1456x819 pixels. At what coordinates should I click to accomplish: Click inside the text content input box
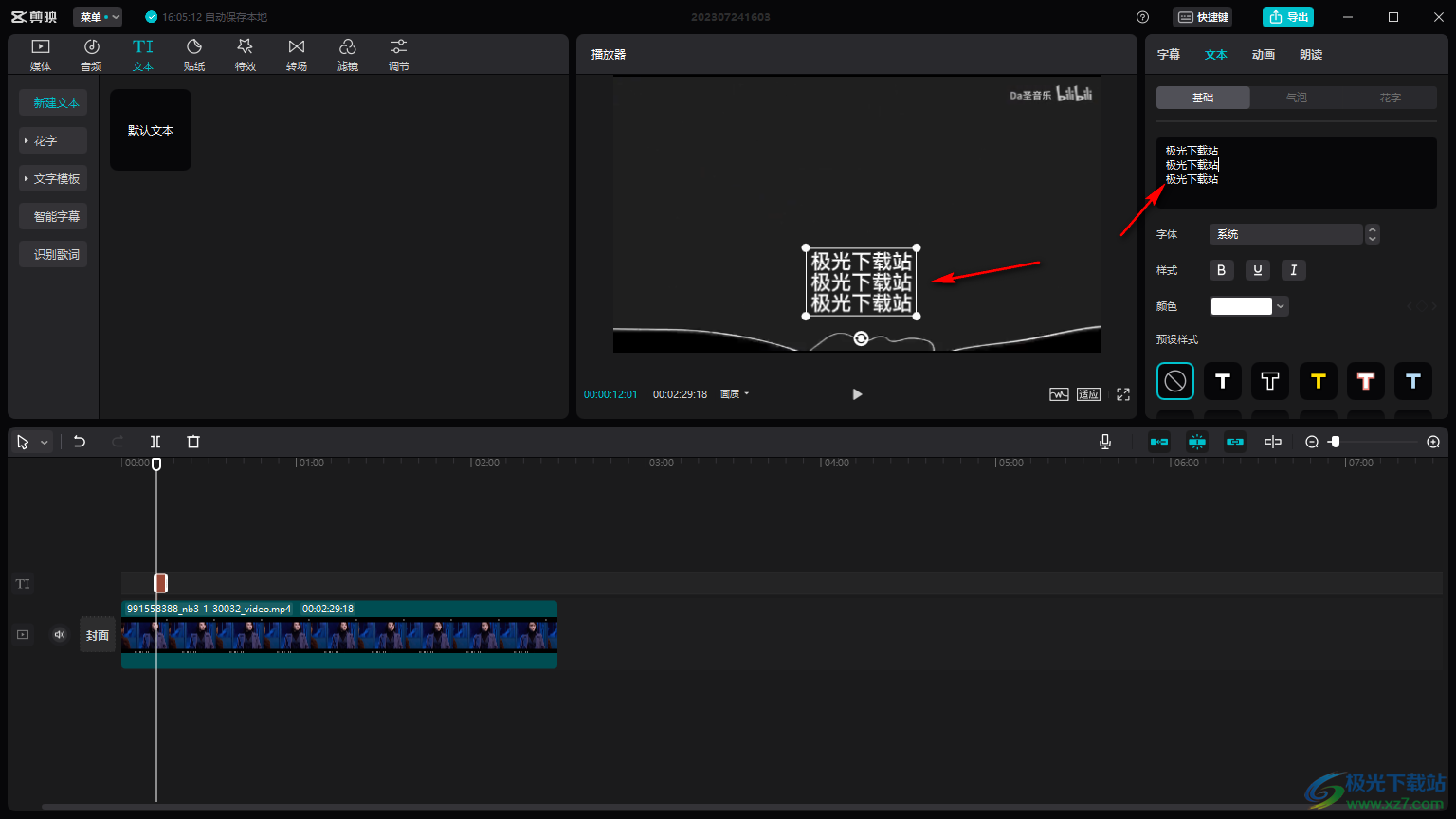pos(1297,173)
